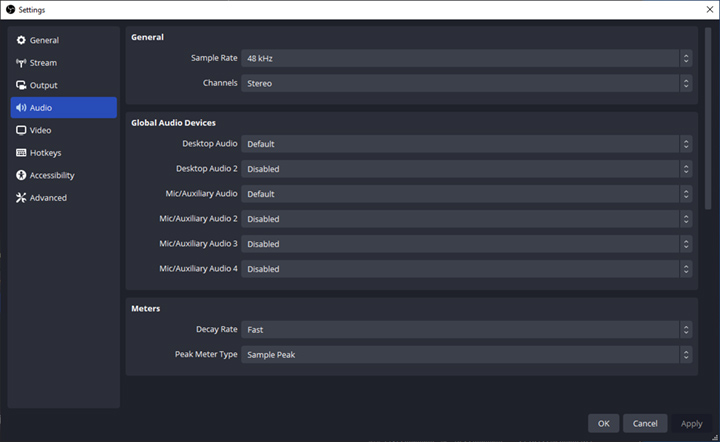The width and height of the screenshot is (720, 442).
Task: Open Hotkeys settings
Action: [64, 153]
